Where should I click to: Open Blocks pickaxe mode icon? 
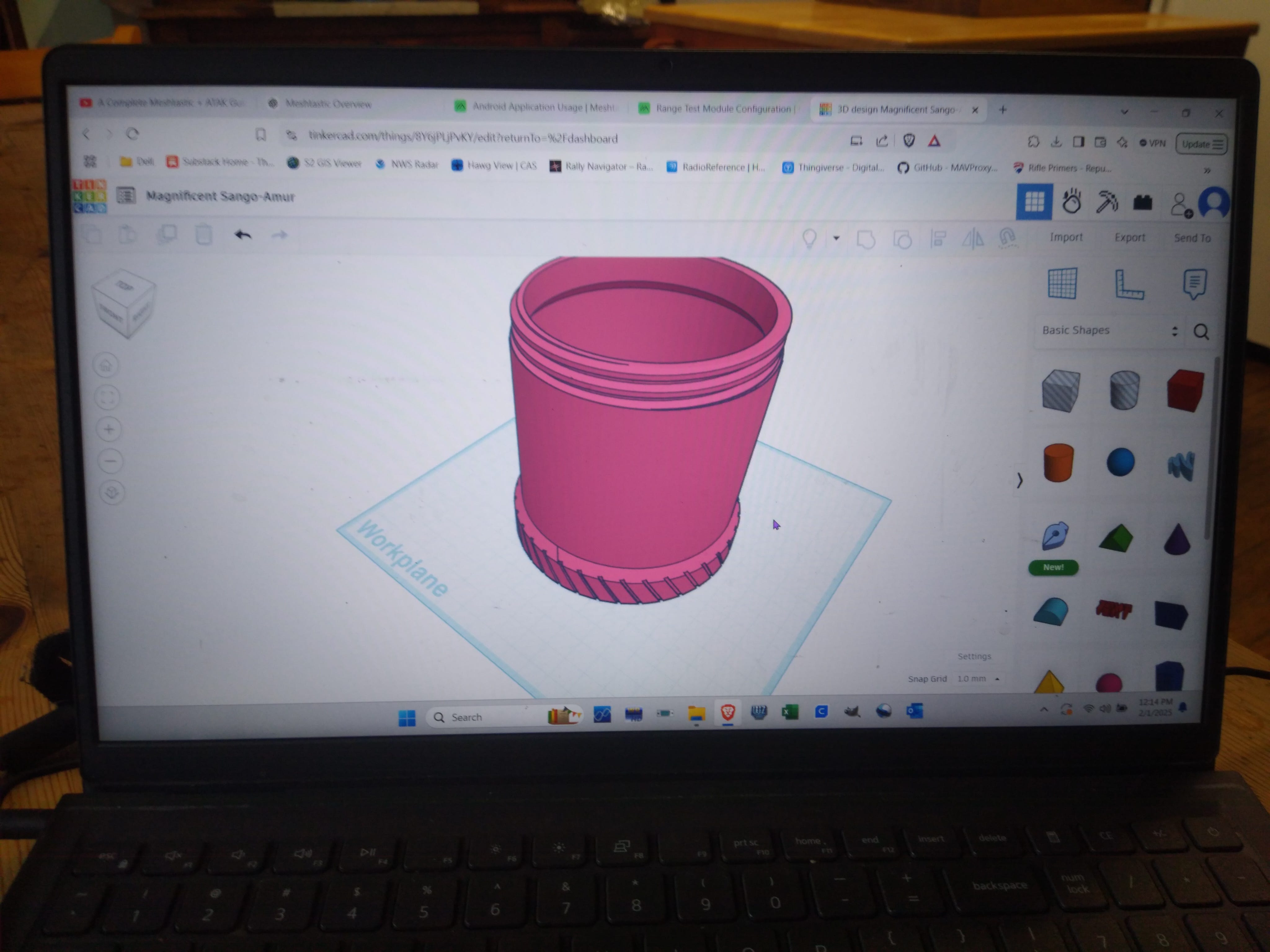pos(1106,202)
